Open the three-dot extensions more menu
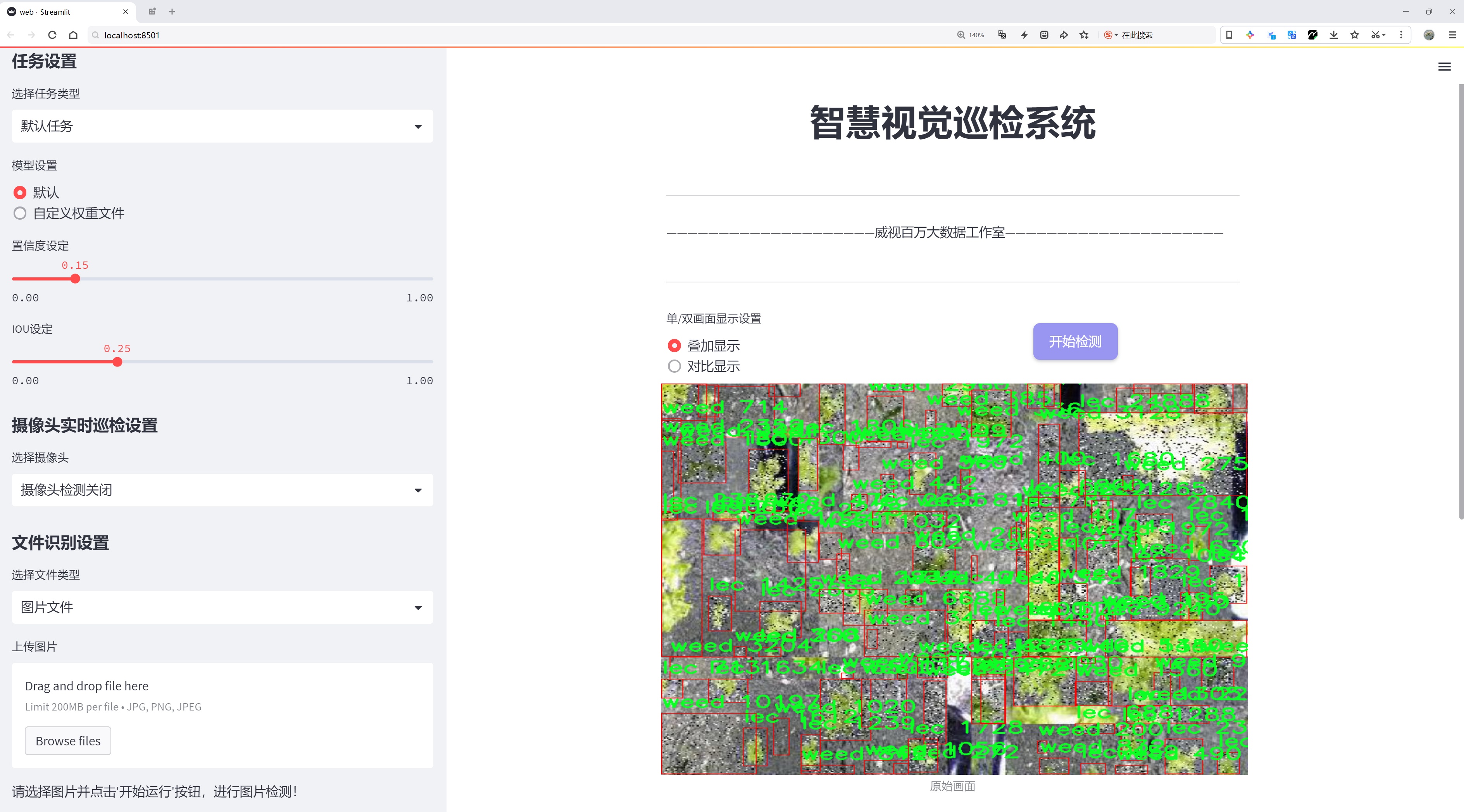 click(1401, 35)
